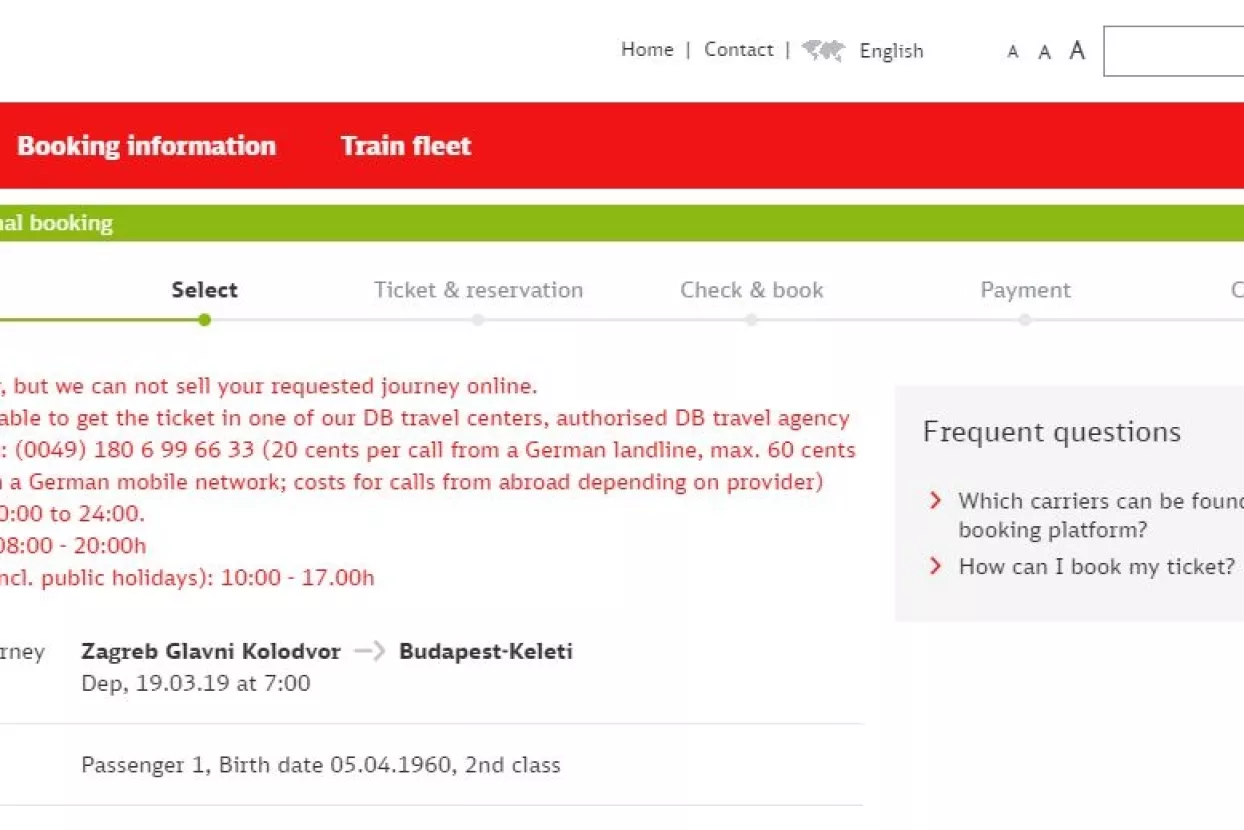This screenshot has height=830, width=1244.
Task: Select the smallest font size A
Action: (x=1013, y=52)
